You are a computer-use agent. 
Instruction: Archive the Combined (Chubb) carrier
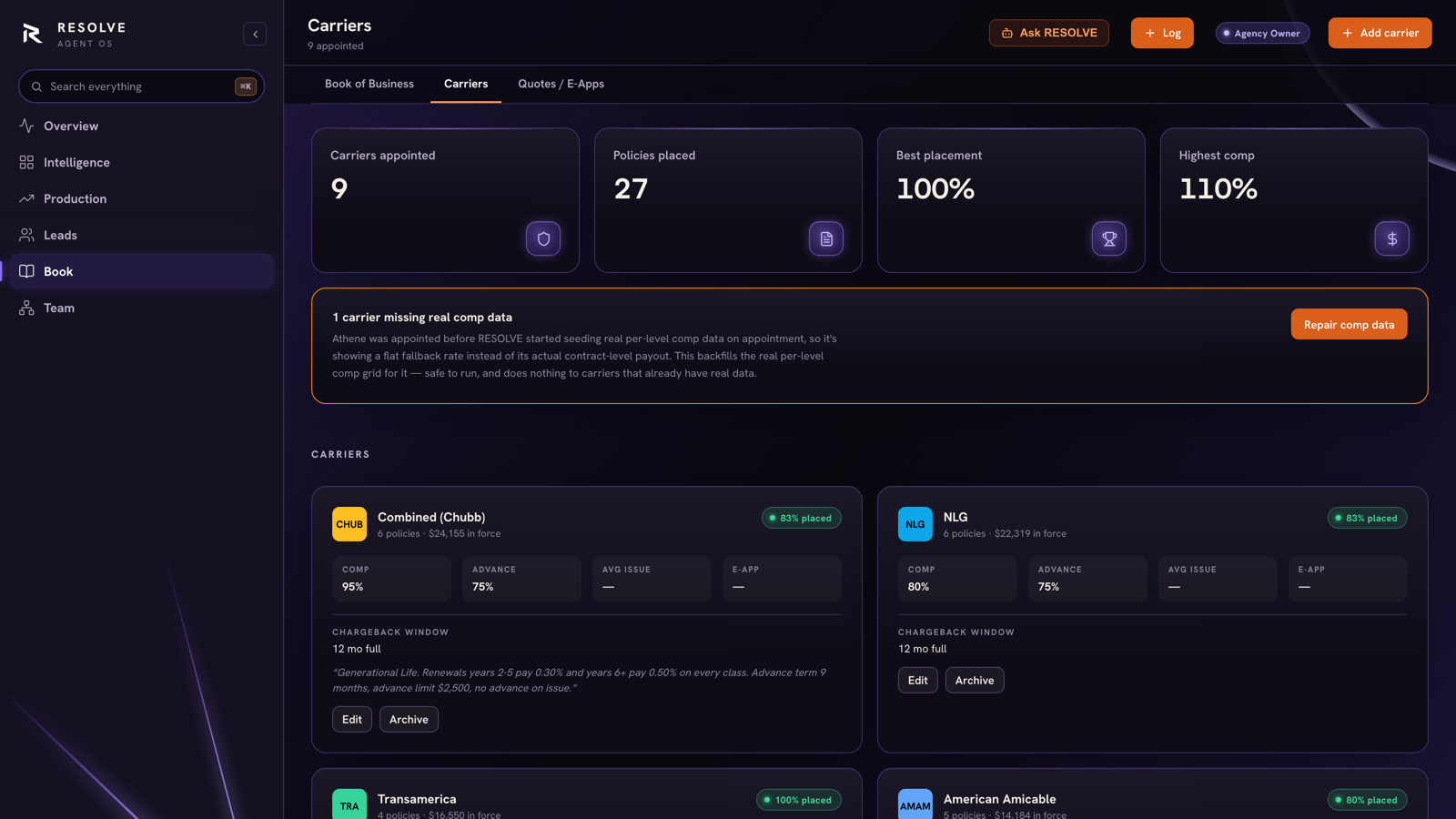click(409, 719)
